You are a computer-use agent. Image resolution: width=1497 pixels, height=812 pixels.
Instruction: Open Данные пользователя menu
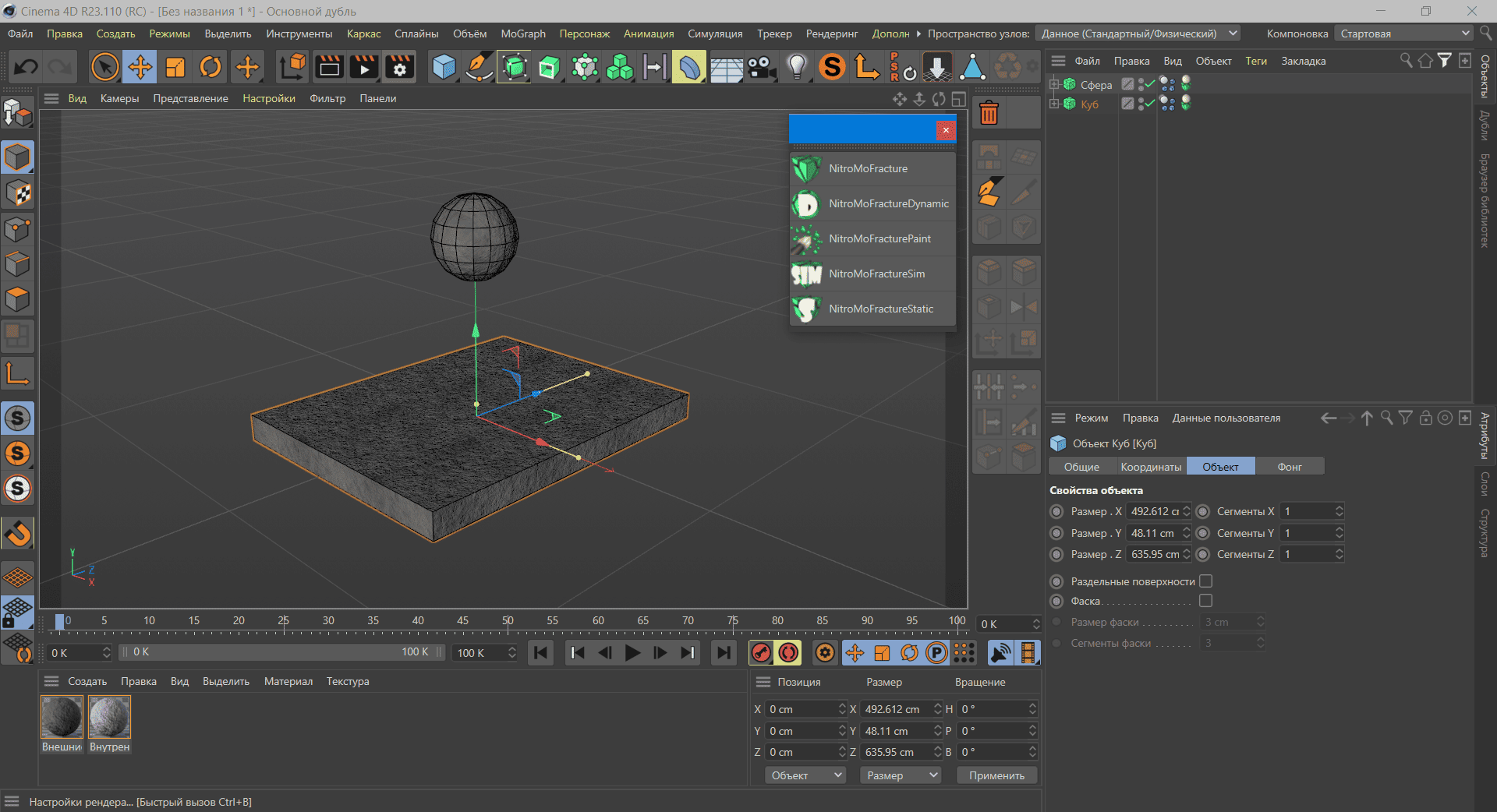click(x=1226, y=418)
